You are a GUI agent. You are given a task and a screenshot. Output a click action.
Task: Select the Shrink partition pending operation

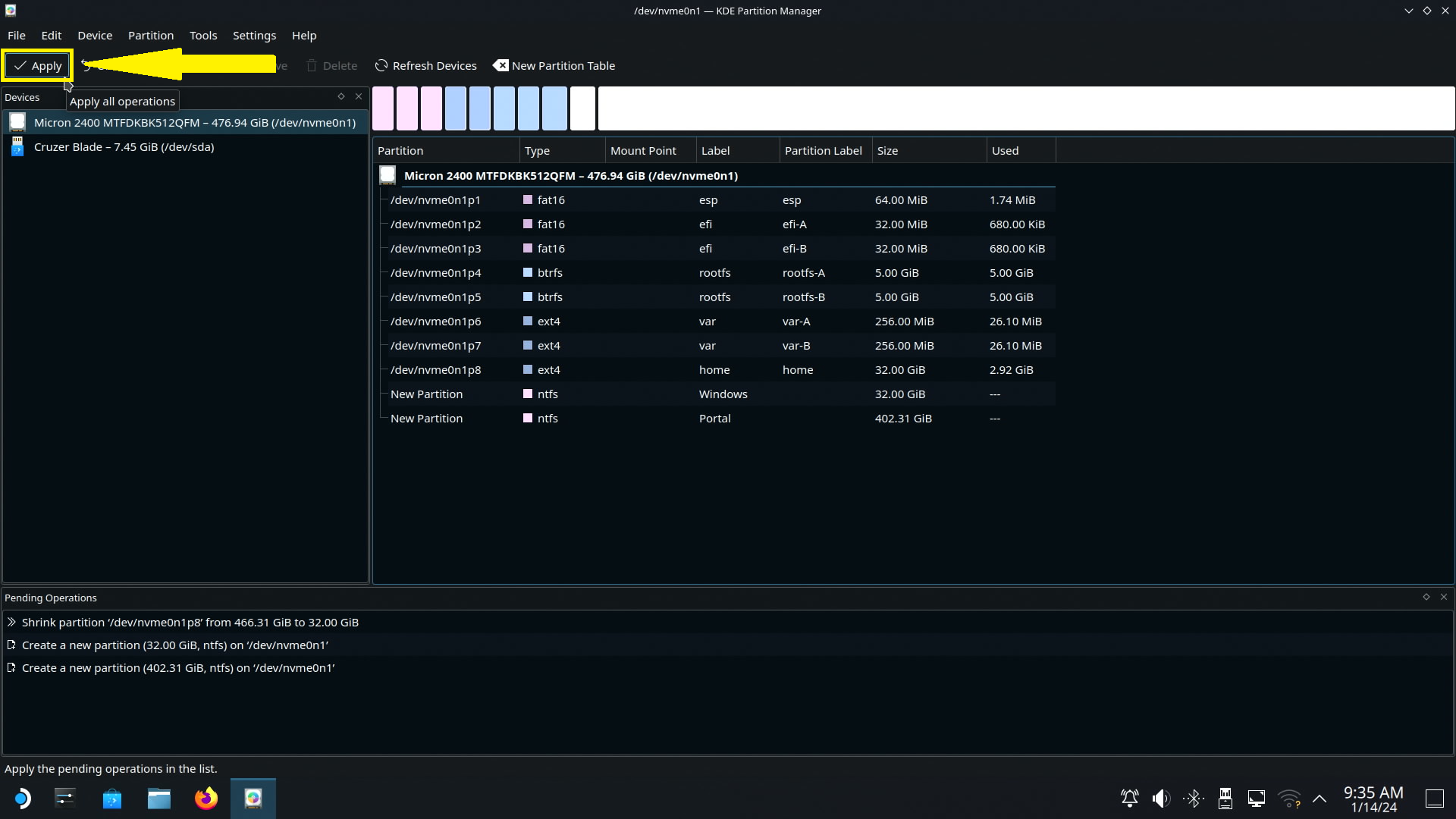click(190, 623)
